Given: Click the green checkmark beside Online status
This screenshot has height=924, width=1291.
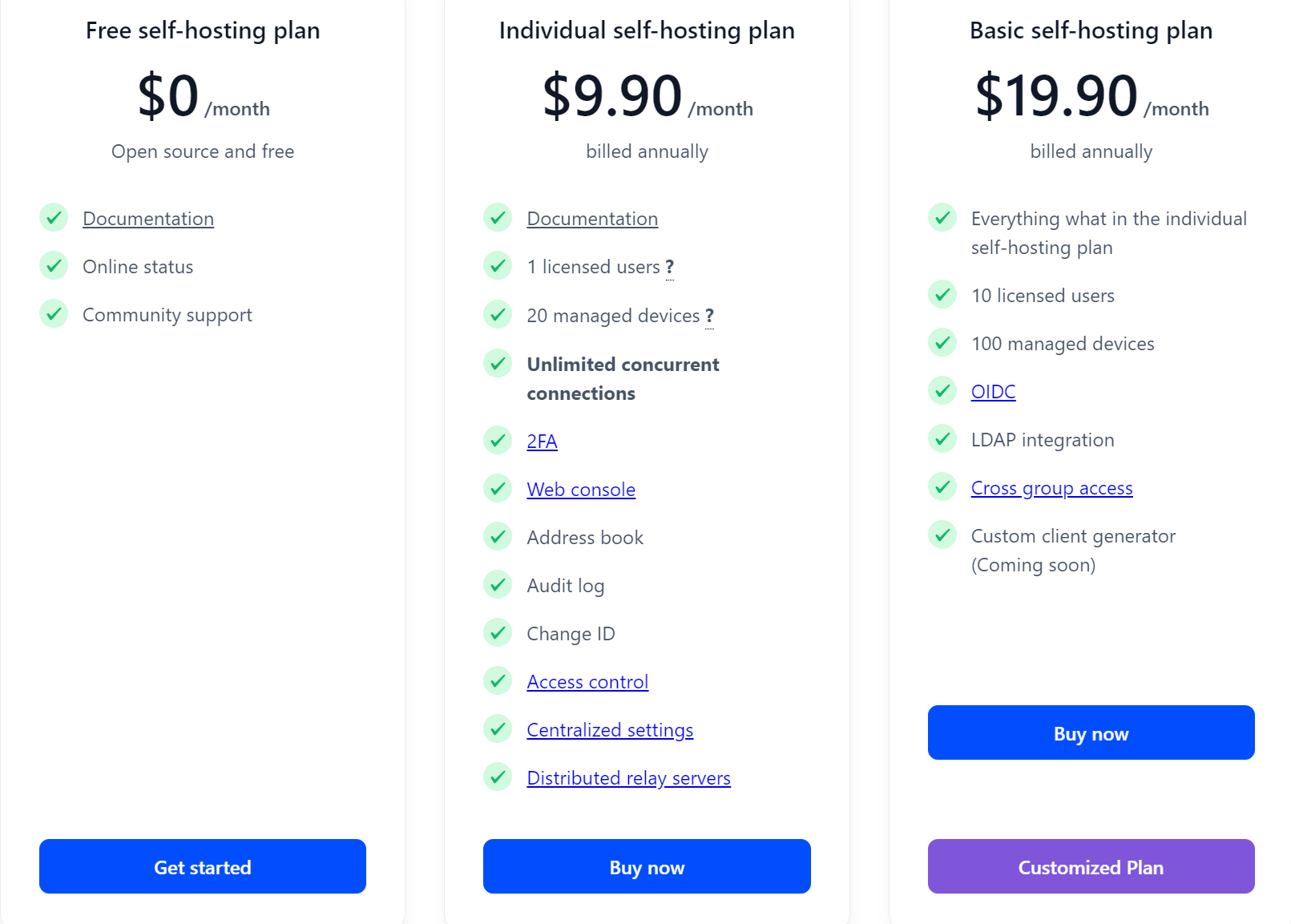Looking at the screenshot, I should coord(54,266).
